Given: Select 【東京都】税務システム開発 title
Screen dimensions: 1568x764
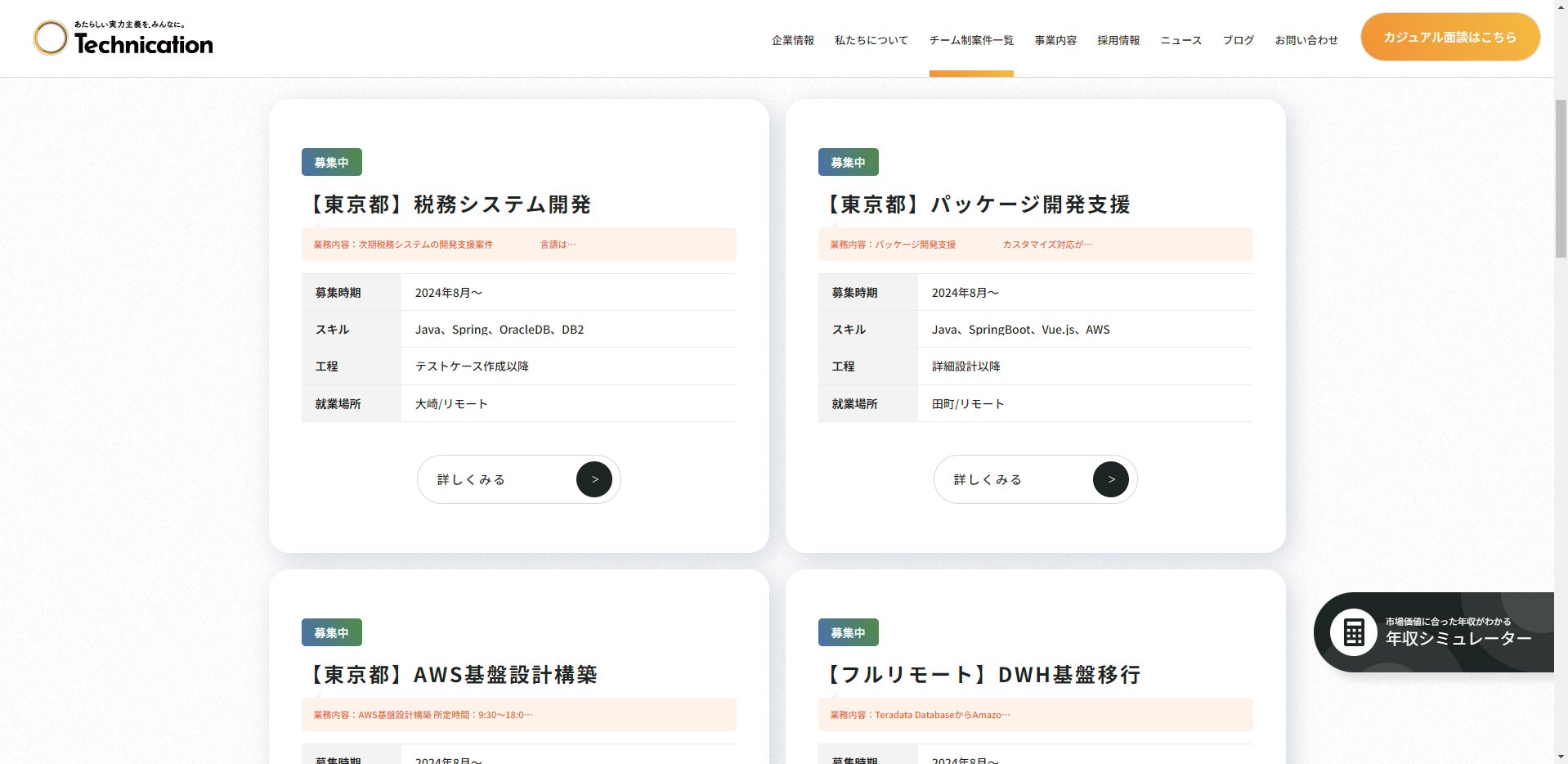Looking at the screenshot, I should tap(447, 204).
